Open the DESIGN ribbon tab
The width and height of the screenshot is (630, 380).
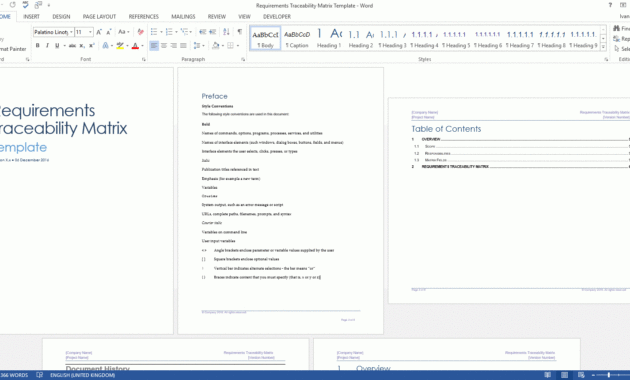tap(61, 16)
